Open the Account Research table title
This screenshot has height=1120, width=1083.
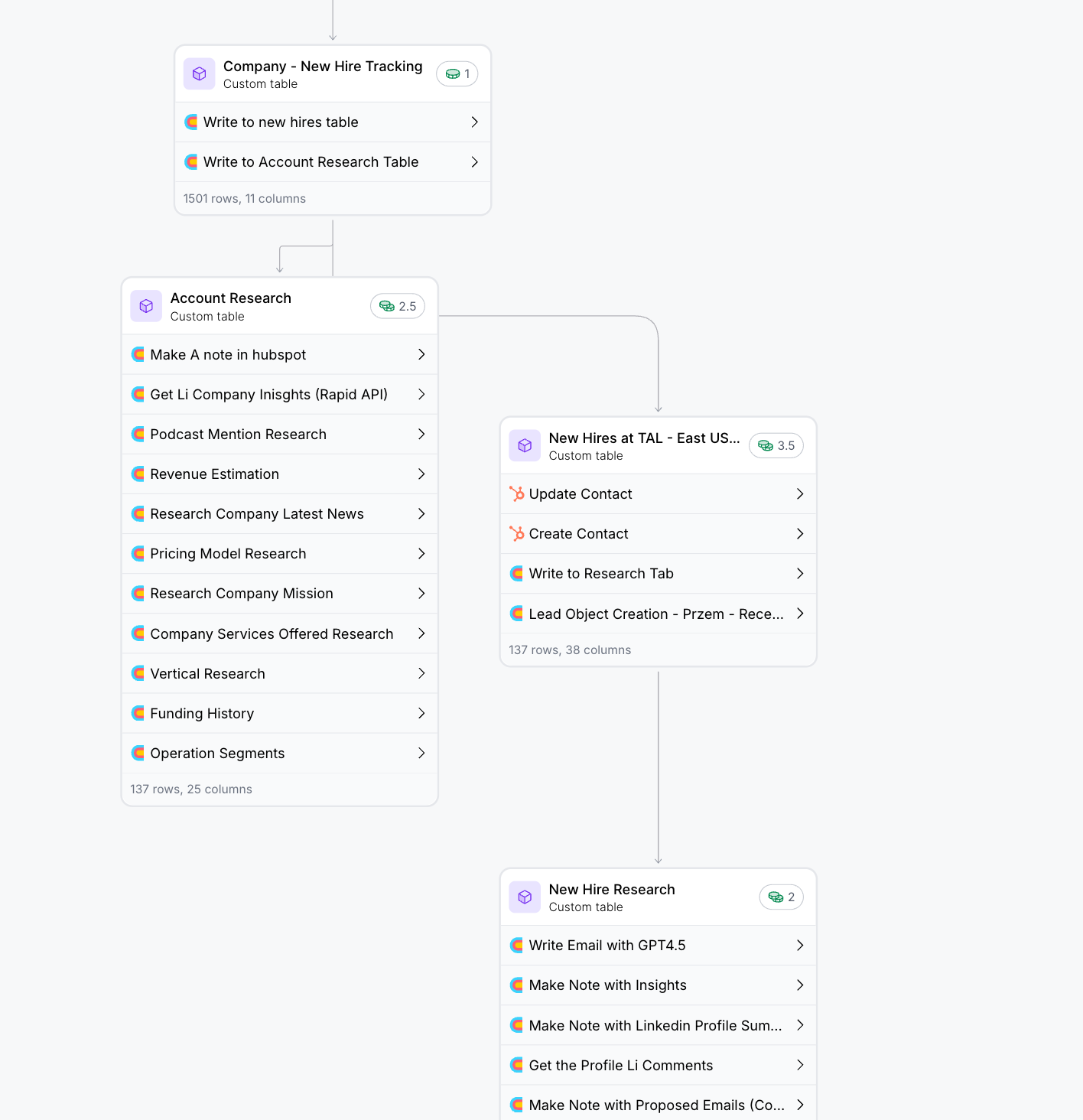[x=231, y=298]
